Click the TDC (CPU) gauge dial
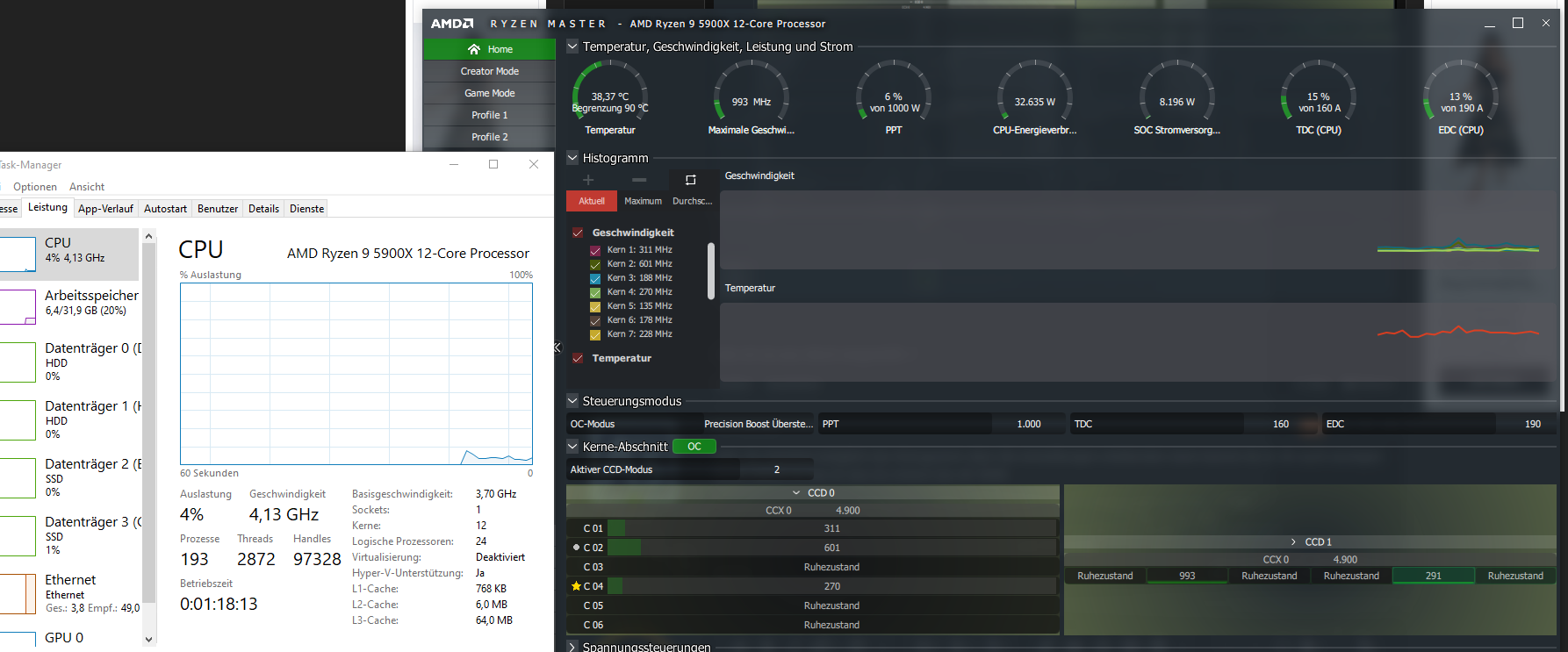The width and height of the screenshot is (1568, 652). [1318, 92]
